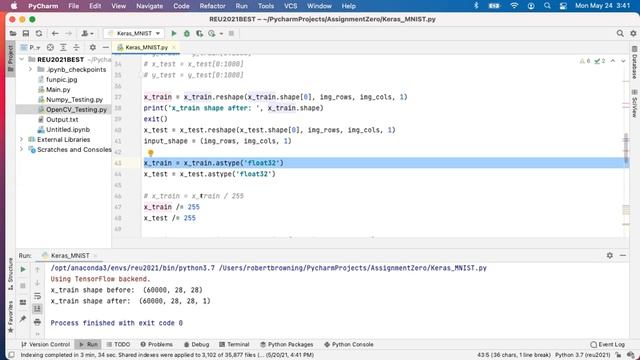This screenshot has height=360, width=640.
Task: Open the Project view selector dropdown
Action: click(x=31, y=47)
